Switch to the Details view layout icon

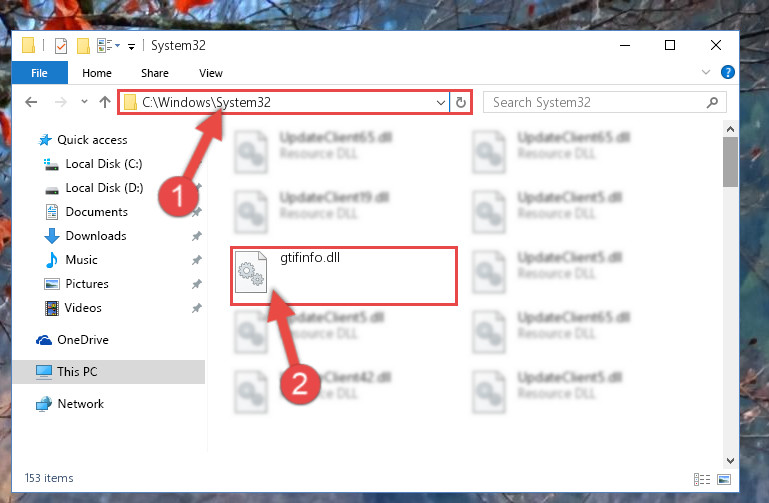coord(702,479)
